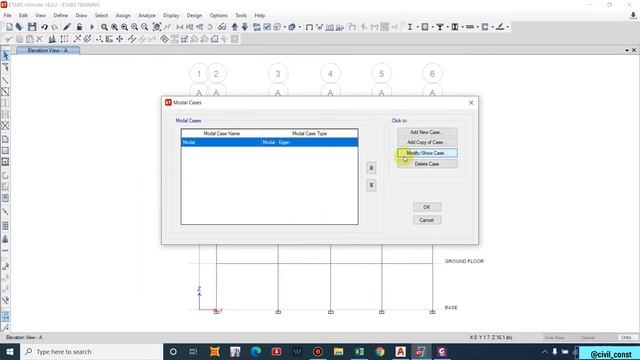Viewport: 640px width, 360px height.
Task: Open File Explorer from the taskbar
Action: [338, 351]
